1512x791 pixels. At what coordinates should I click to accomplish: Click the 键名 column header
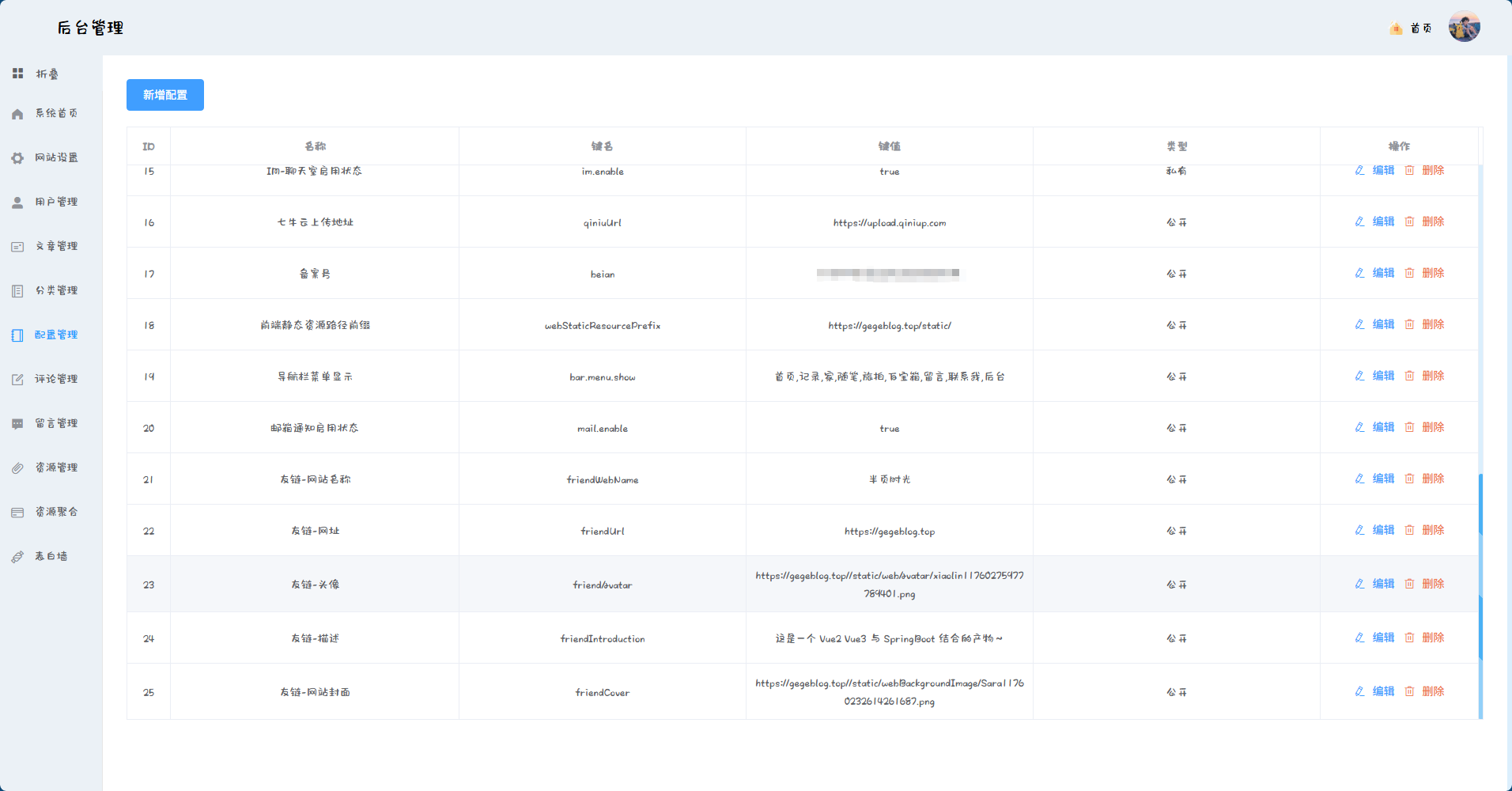tap(602, 146)
